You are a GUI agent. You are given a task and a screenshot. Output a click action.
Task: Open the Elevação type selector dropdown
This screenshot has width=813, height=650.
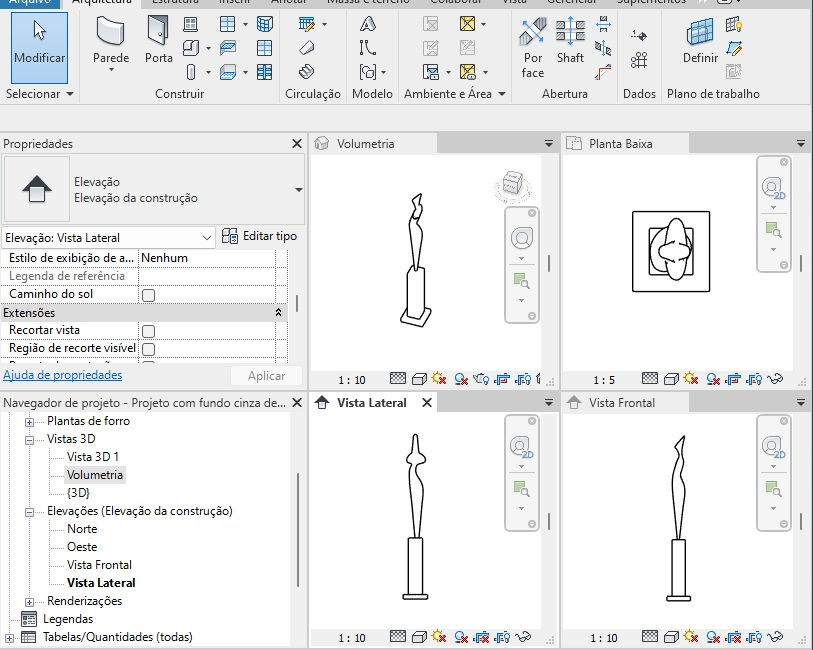(x=299, y=190)
